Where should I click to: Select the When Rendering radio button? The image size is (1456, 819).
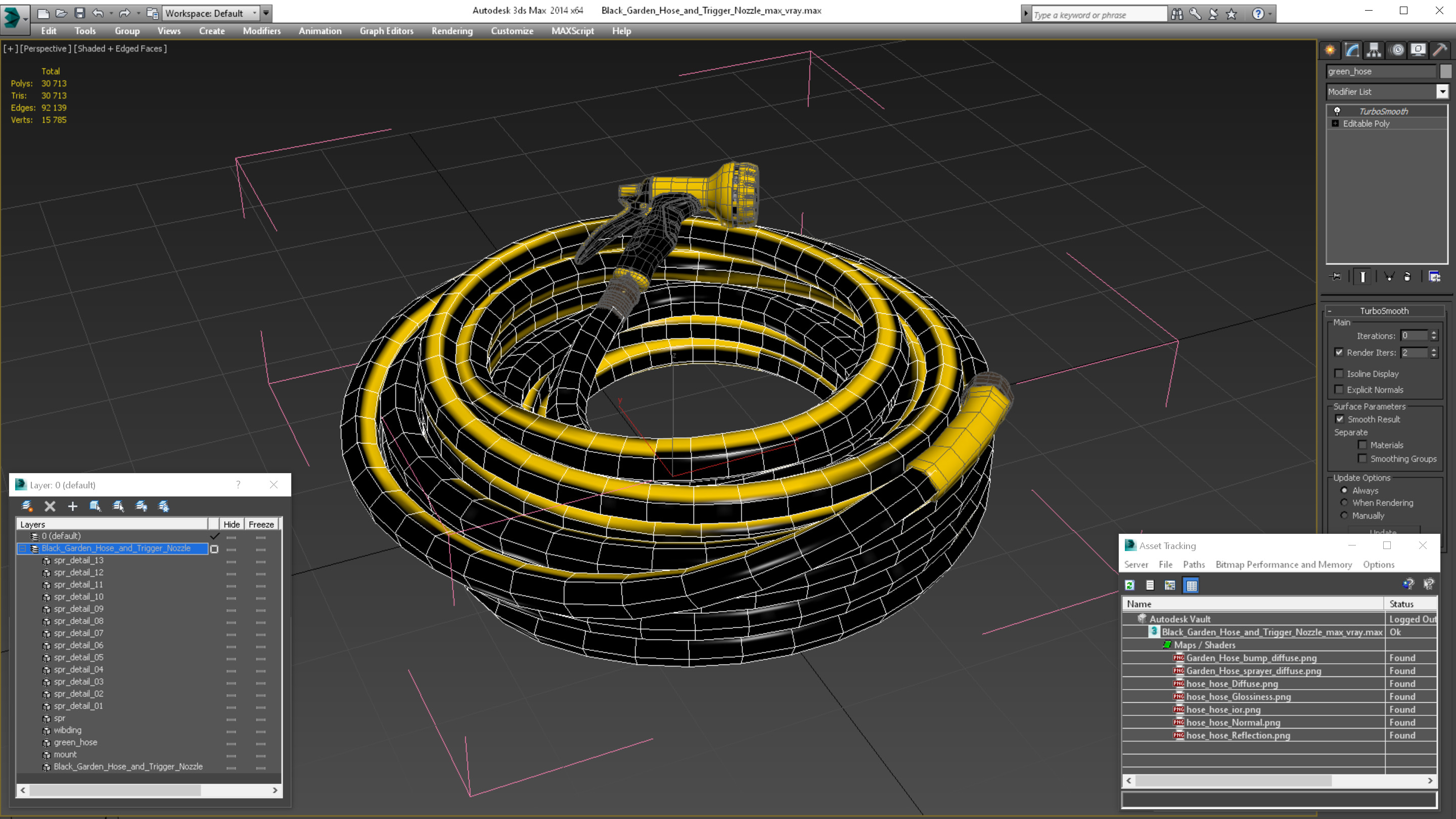(x=1345, y=503)
